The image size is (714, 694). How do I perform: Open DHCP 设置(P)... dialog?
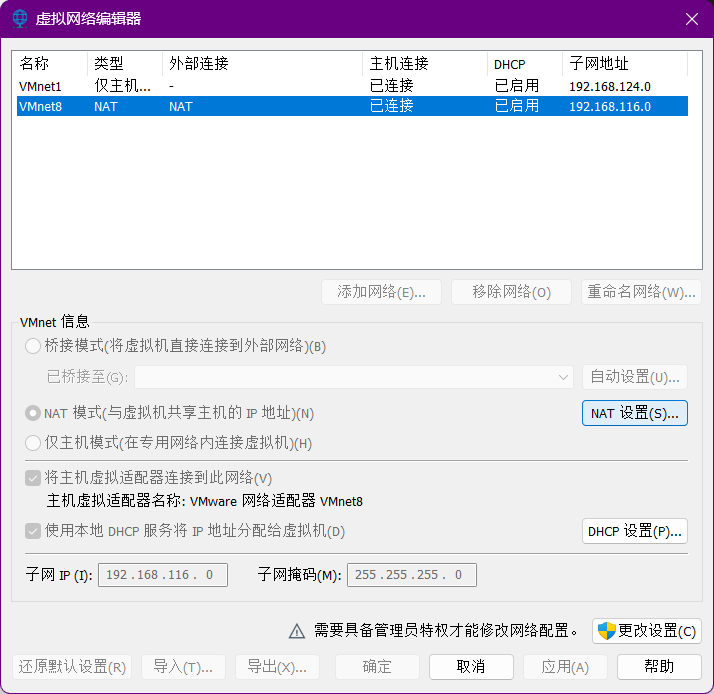[x=635, y=531]
